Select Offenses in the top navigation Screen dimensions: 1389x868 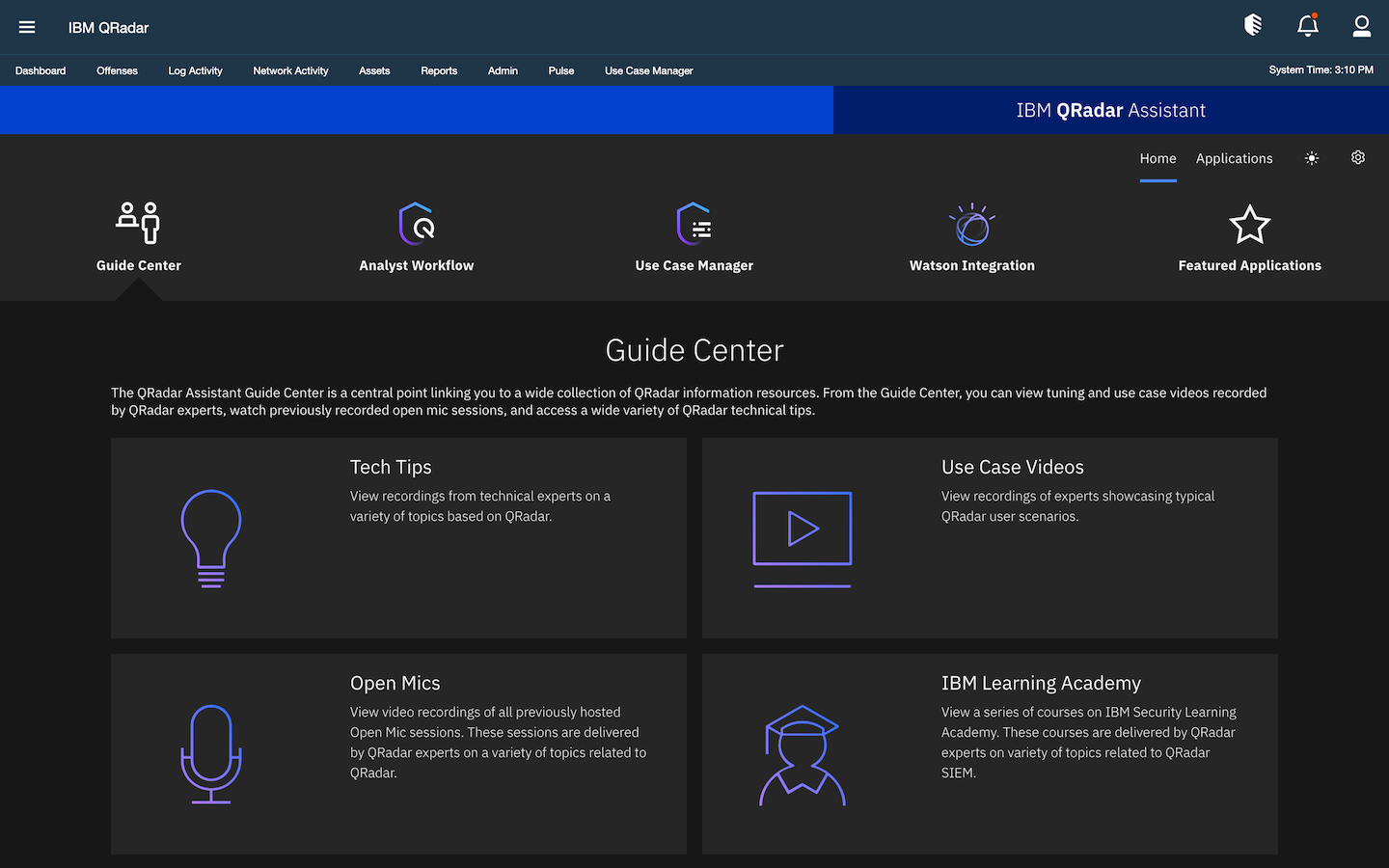click(117, 70)
